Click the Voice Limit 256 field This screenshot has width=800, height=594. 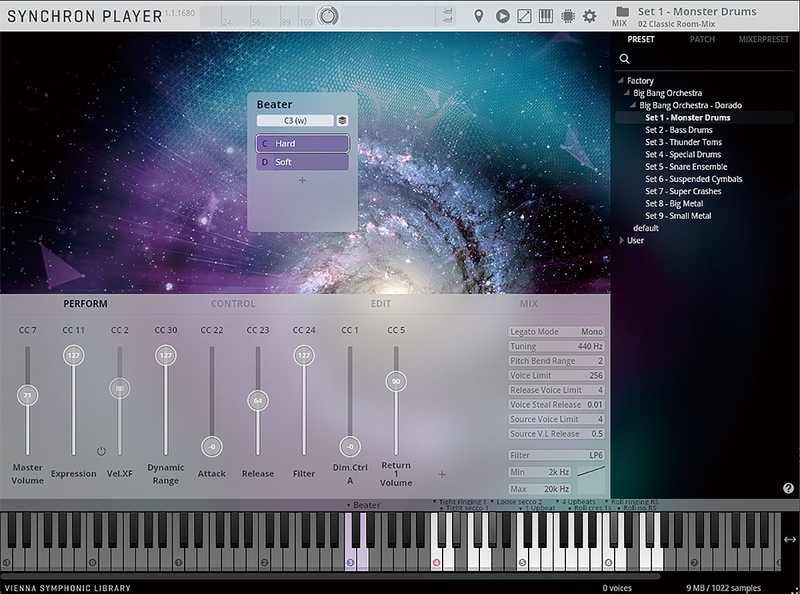[556, 376]
